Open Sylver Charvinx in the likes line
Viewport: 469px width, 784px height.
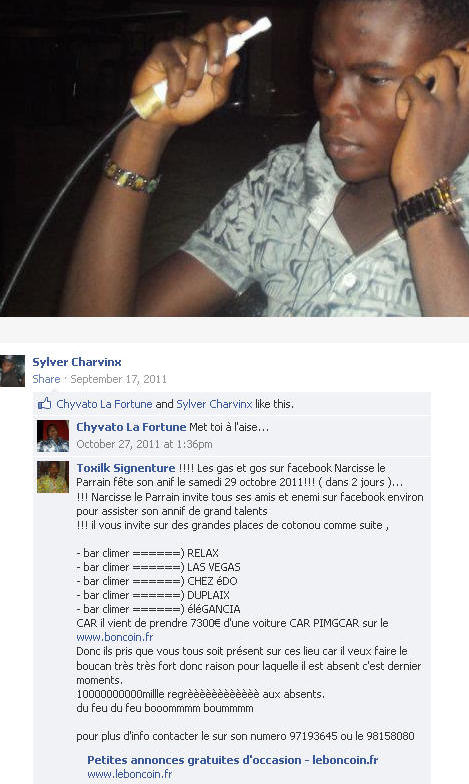coord(214,404)
